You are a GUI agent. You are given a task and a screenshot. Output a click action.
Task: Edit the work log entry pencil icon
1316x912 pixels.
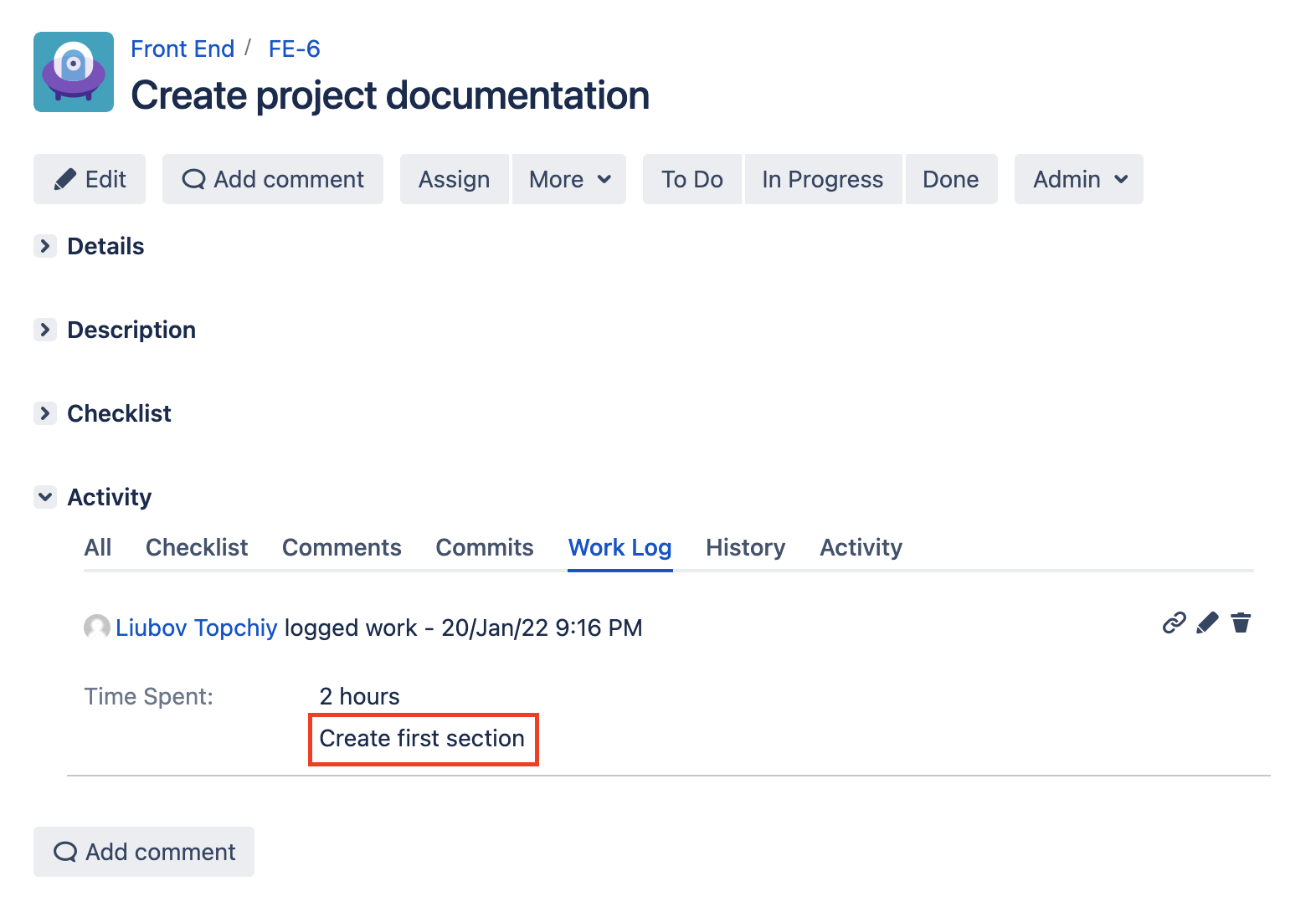tap(1207, 623)
